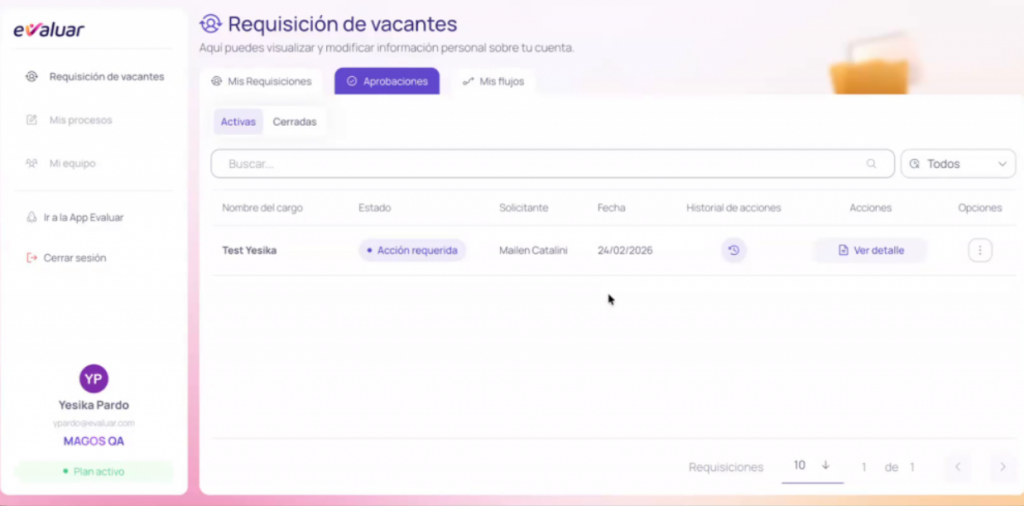
Task: Click the history clock icon for Test Yesika
Action: tap(733, 250)
